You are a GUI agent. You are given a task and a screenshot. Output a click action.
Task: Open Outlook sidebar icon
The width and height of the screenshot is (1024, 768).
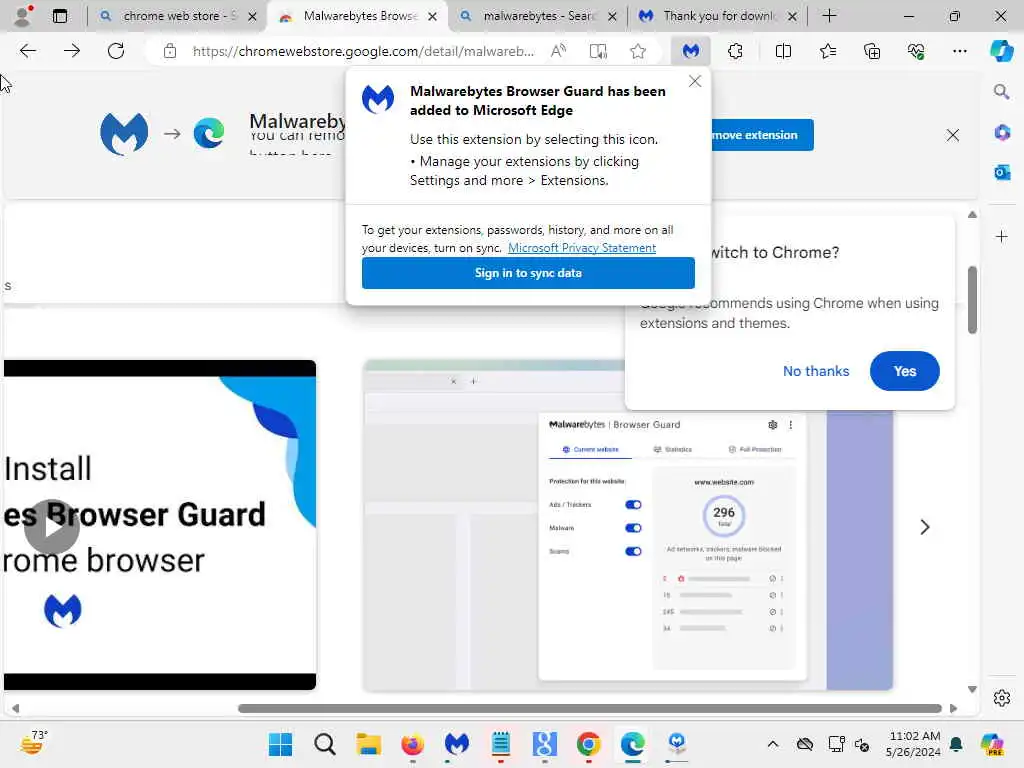(1002, 172)
